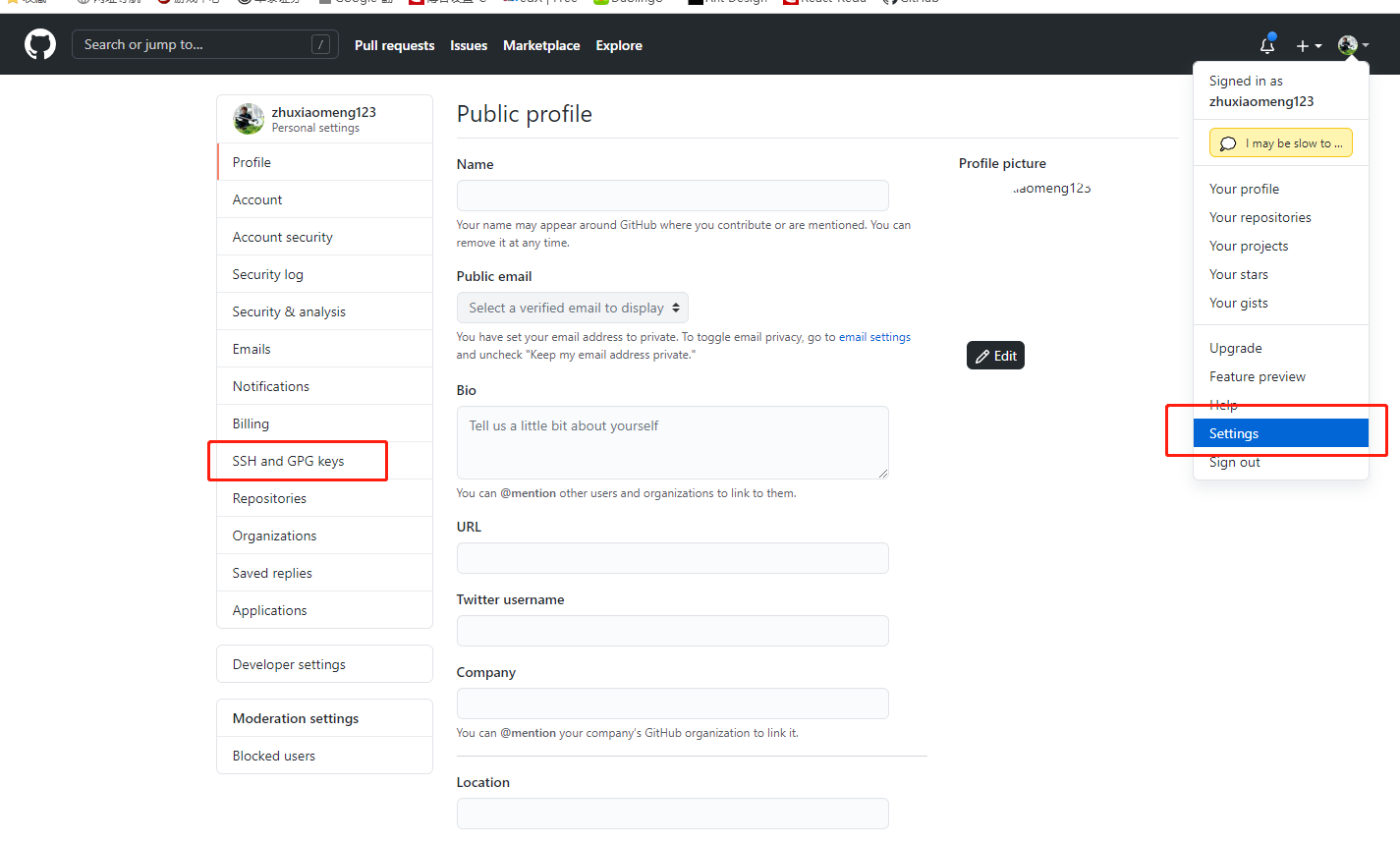The height and width of the screenshot is (845, 1400).
Task: Open Emails settings
Action: coord(325,349)
